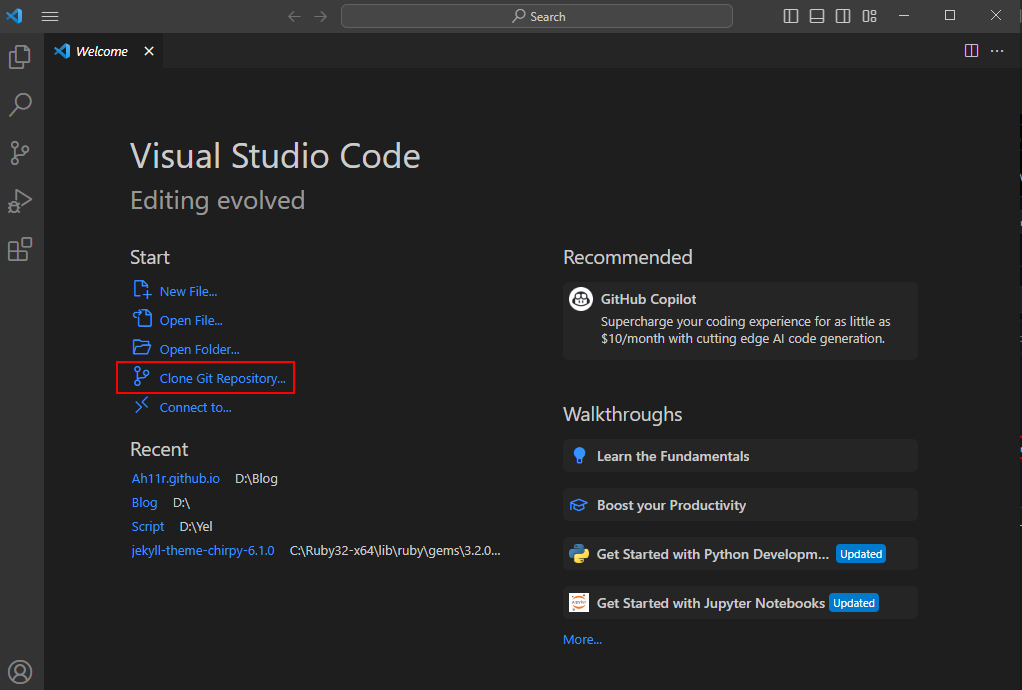Screen dimensions: 1022x690
Task: Click the Clone Git Repository icon
Action: point(141,376)
